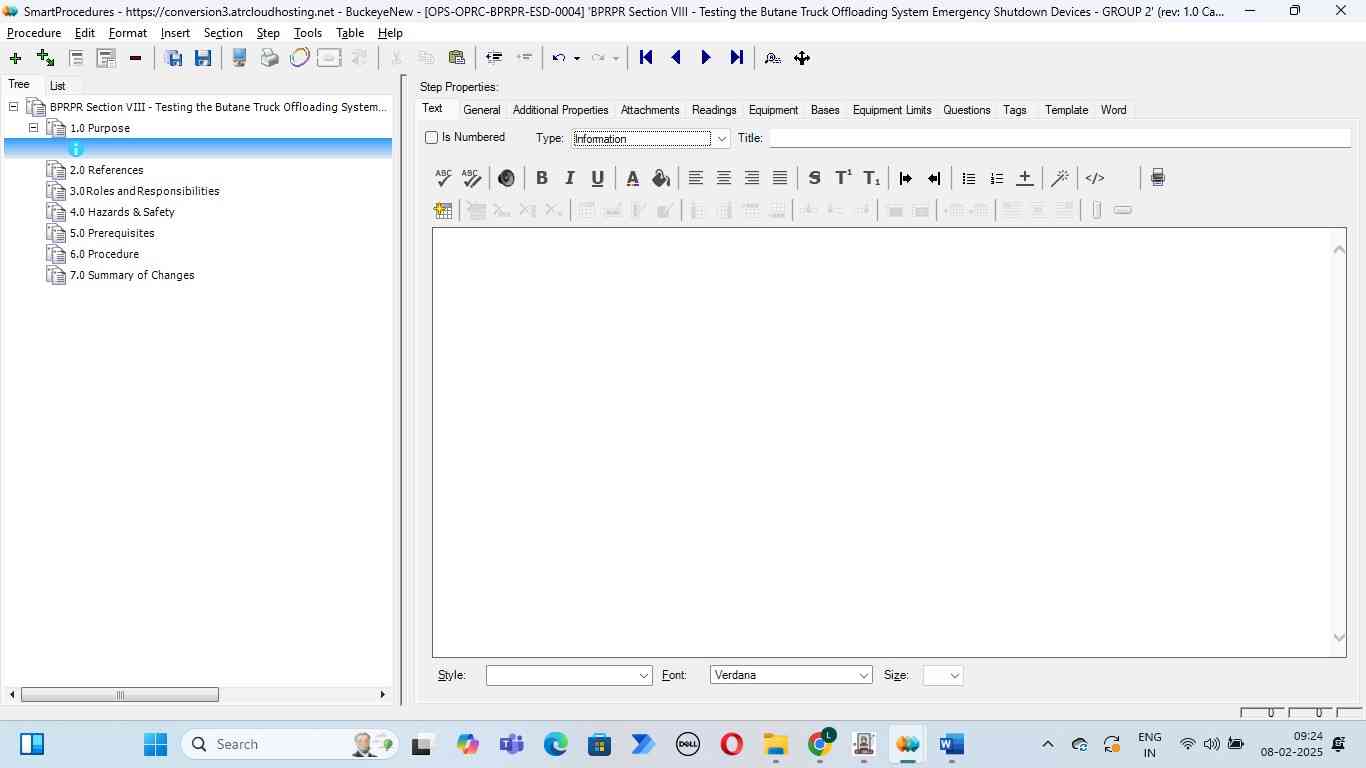Viewport: 1366px width, 768px height.
Task: Switch to the Additional Properties tab
Action: [560, 110]
